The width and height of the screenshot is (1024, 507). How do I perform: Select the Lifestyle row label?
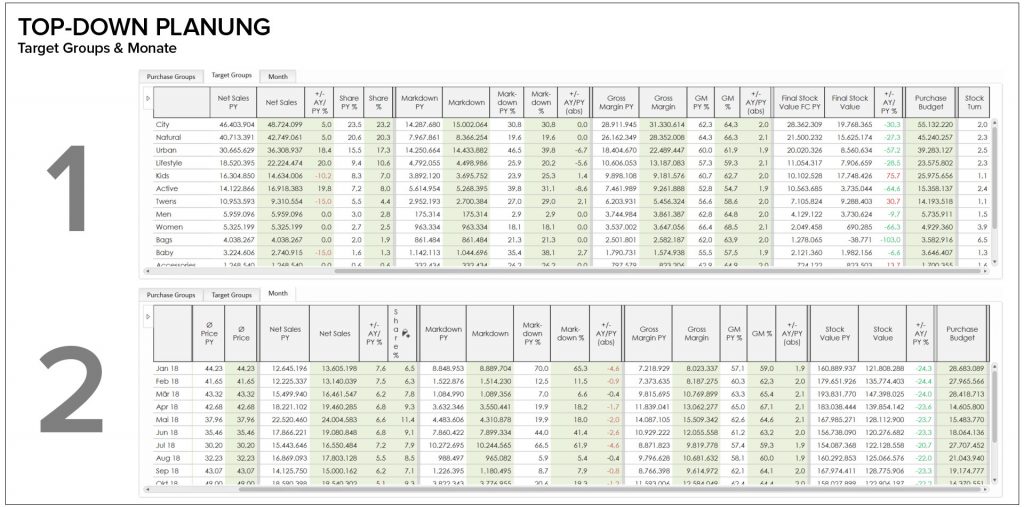(x=172, y=160)
